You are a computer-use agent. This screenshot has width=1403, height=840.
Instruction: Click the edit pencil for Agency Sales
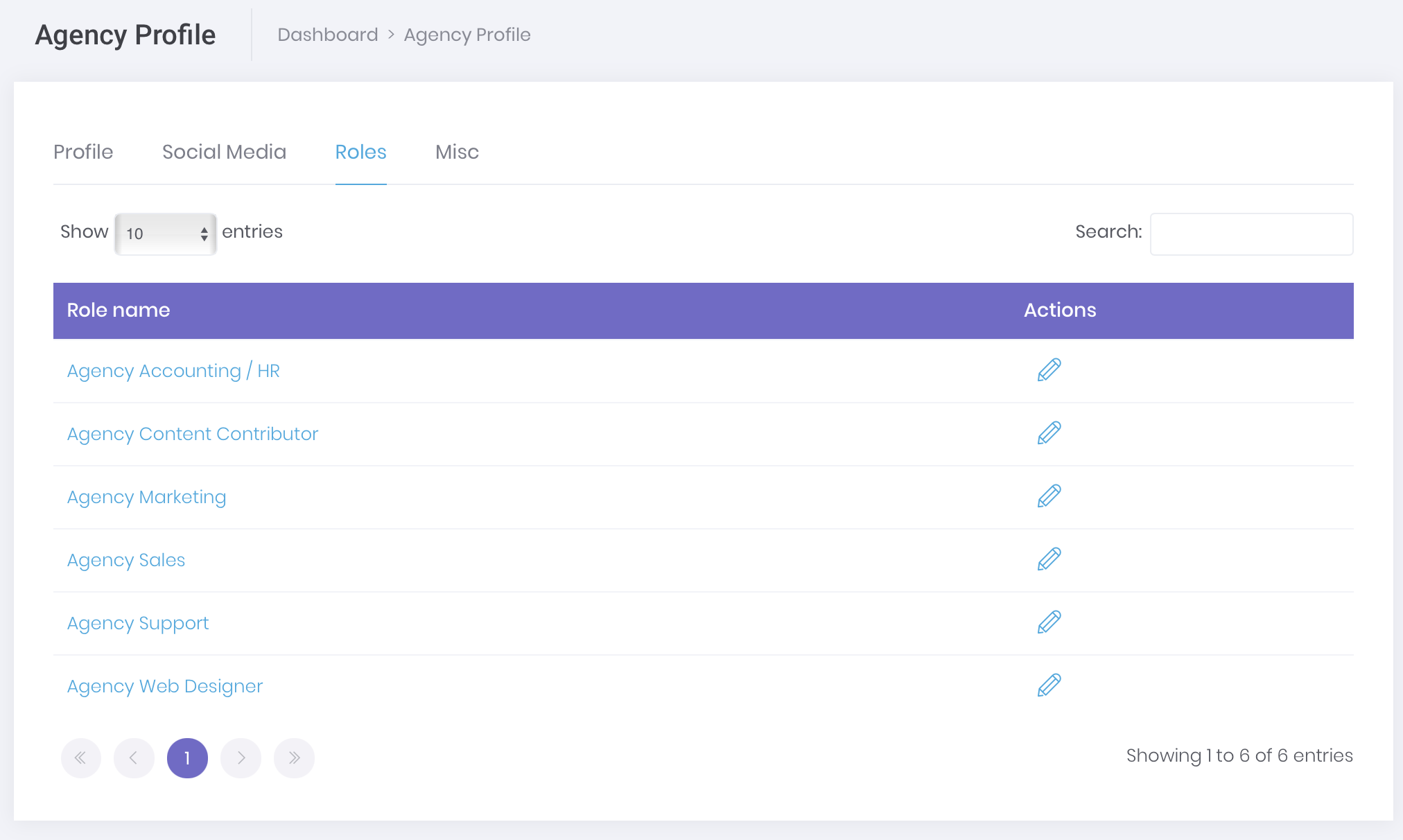(1049, 559)
